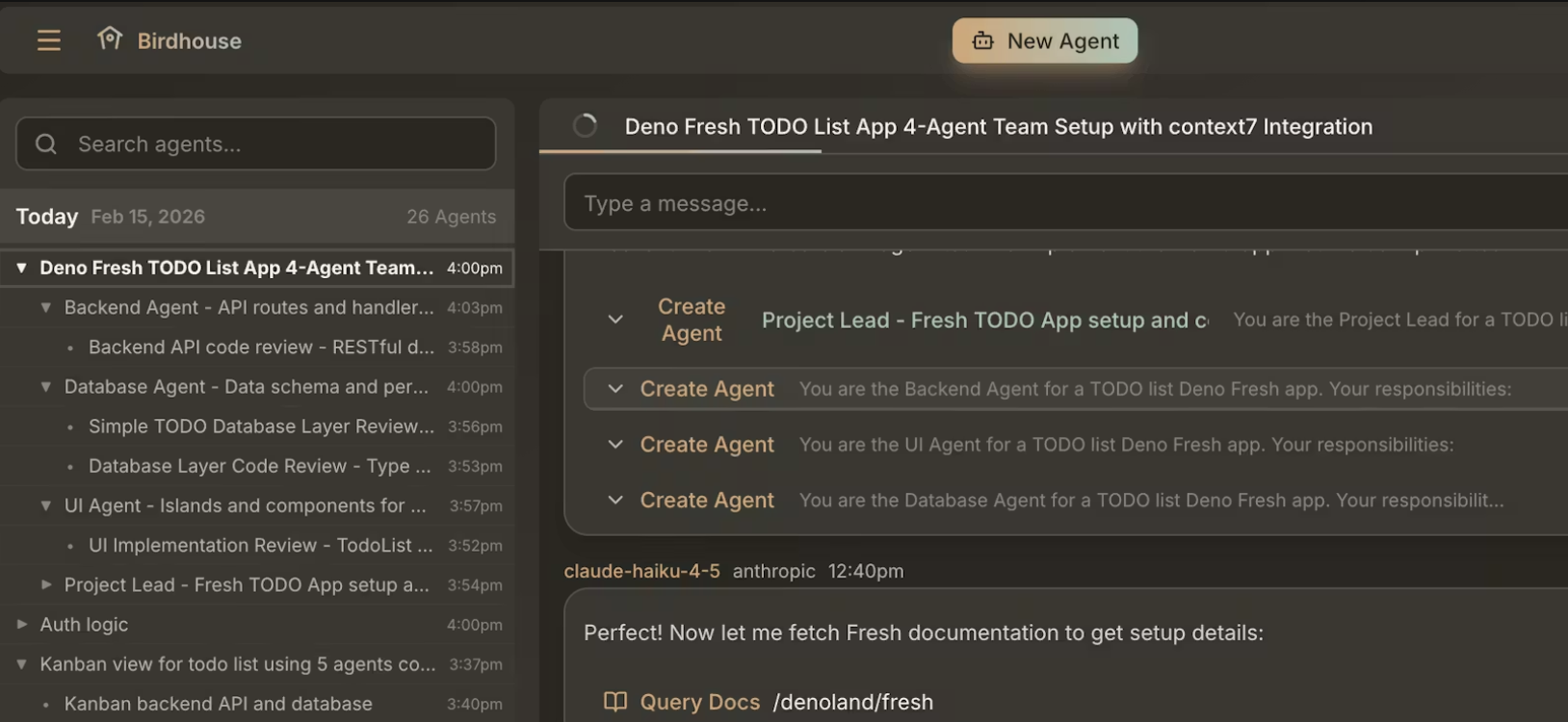The image size is (1568, 722).
Task: Click the loading spinner beside the Deno Fresh title
Action: tap(585, 126)
